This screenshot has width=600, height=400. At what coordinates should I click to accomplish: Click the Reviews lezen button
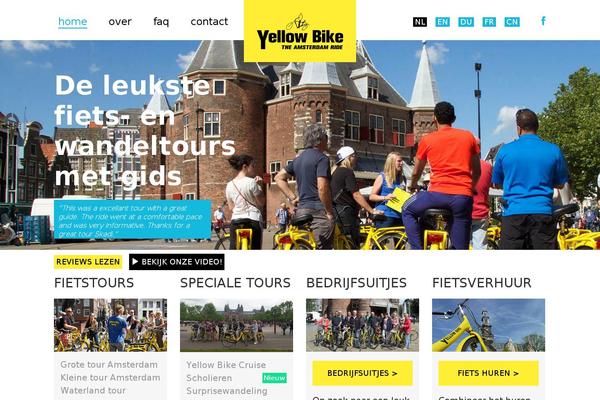coord(88,262)
